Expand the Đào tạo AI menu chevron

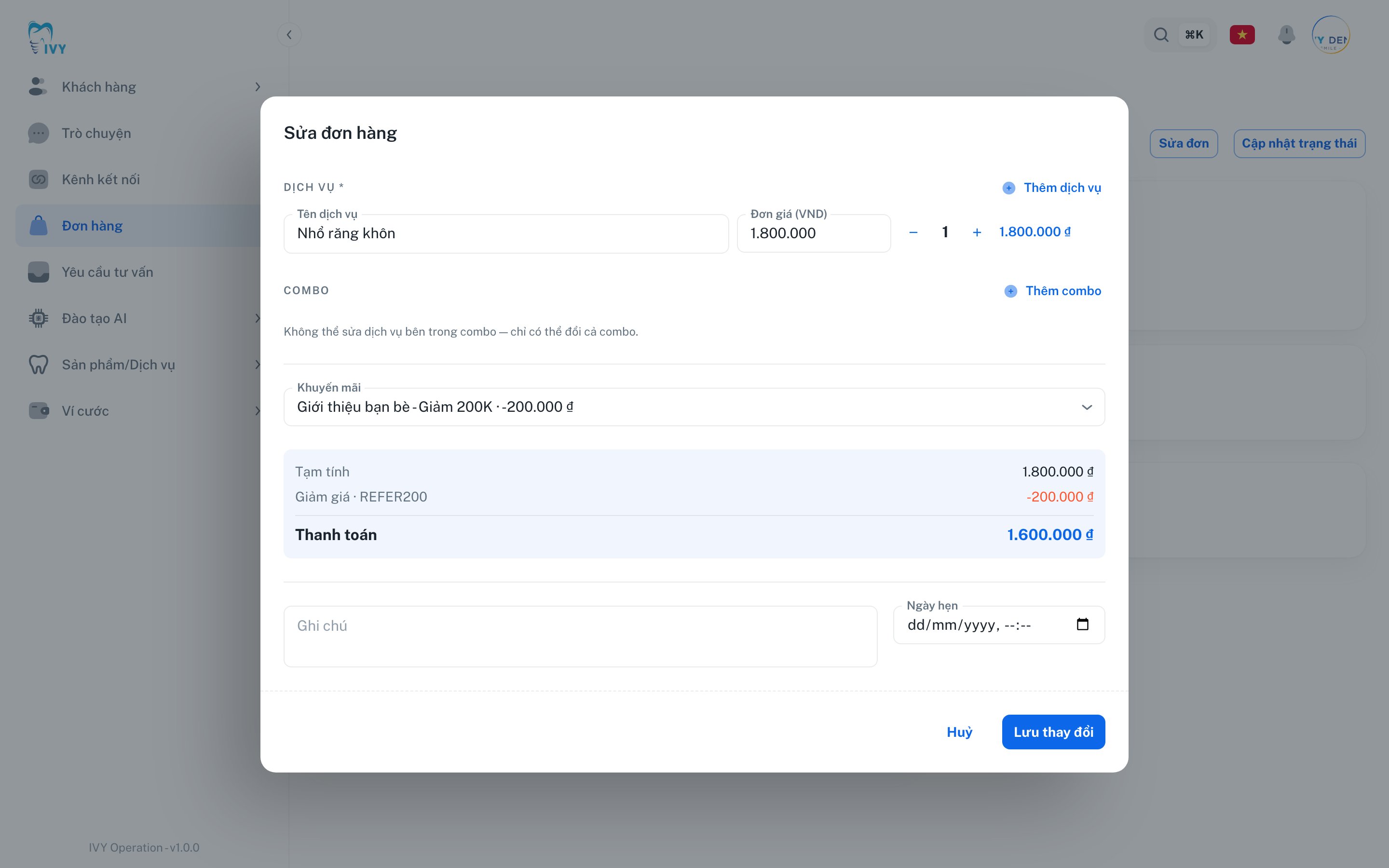(x=257, y=319)
